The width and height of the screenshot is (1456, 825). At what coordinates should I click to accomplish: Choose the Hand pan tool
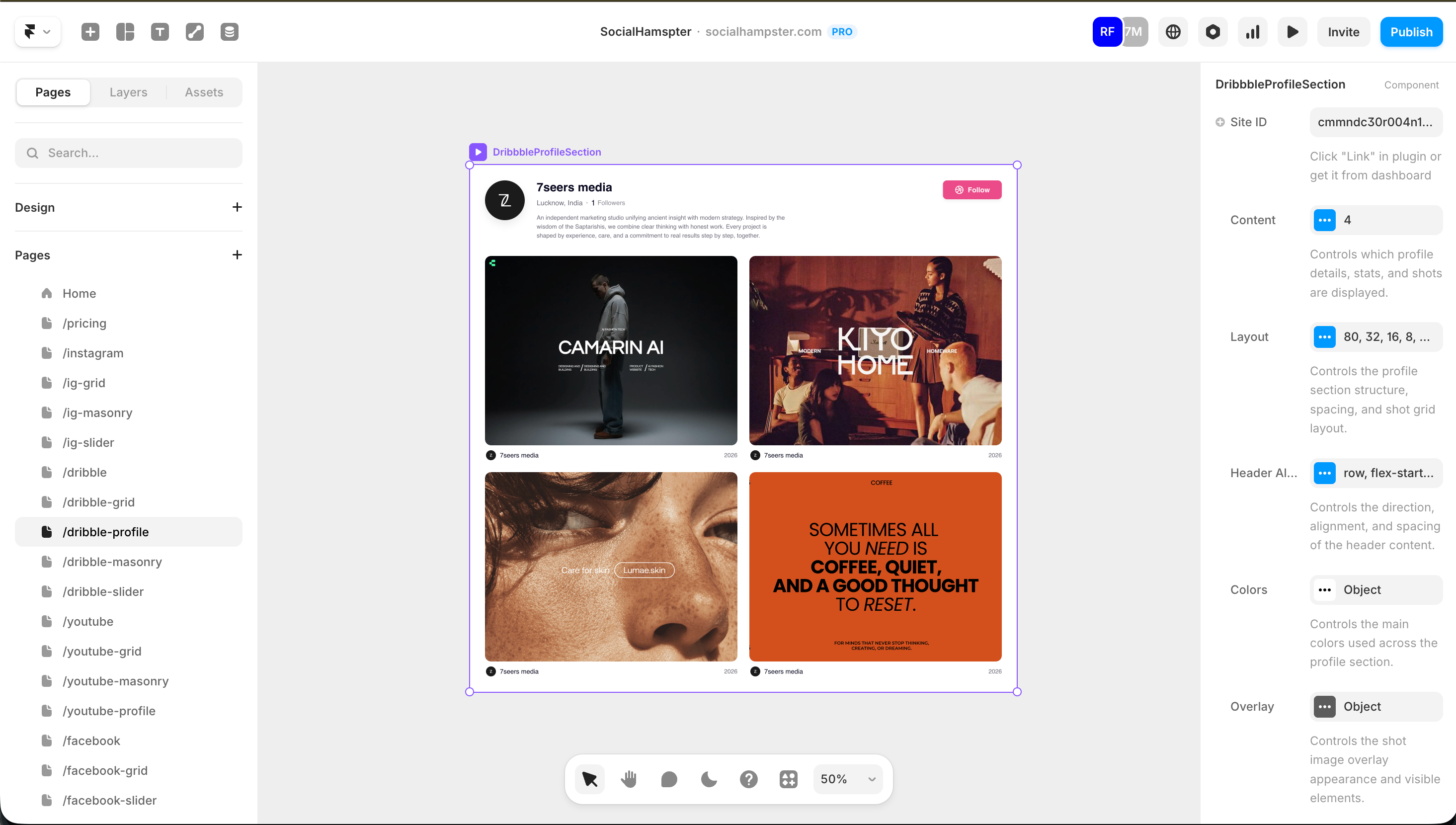click(629, 780)
